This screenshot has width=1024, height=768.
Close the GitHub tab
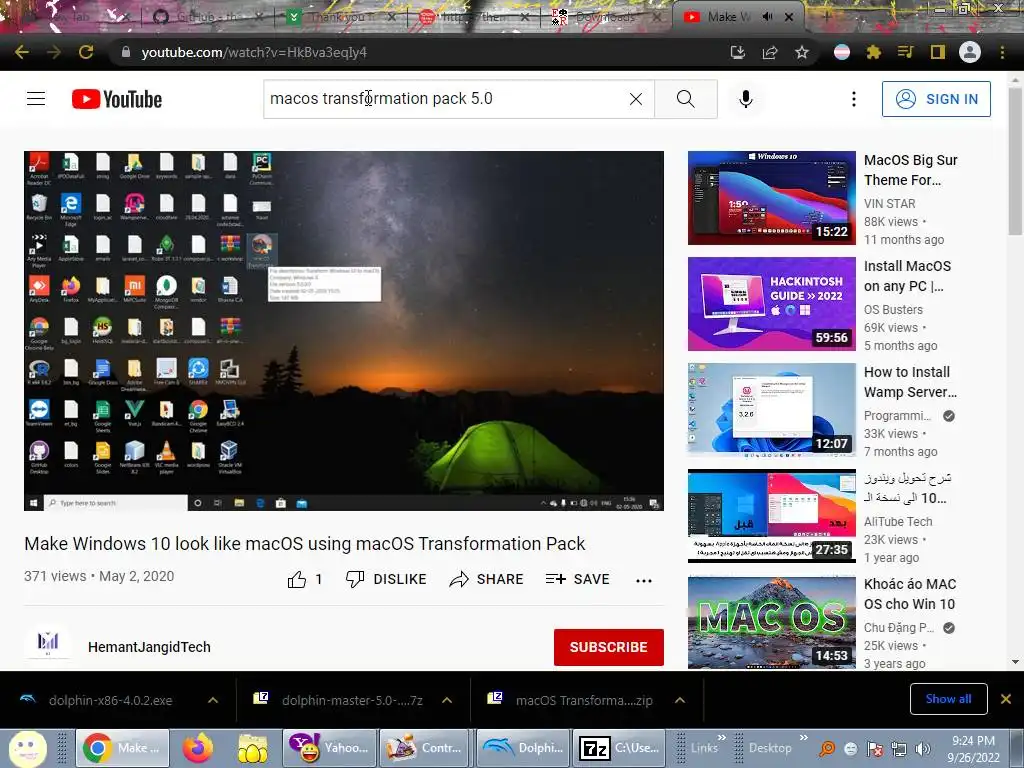point(259,16)
